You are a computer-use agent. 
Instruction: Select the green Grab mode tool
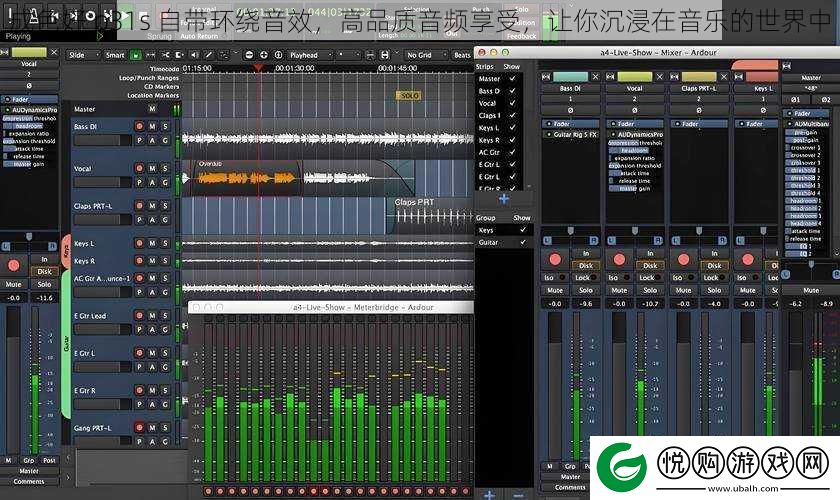click(136, 55)
